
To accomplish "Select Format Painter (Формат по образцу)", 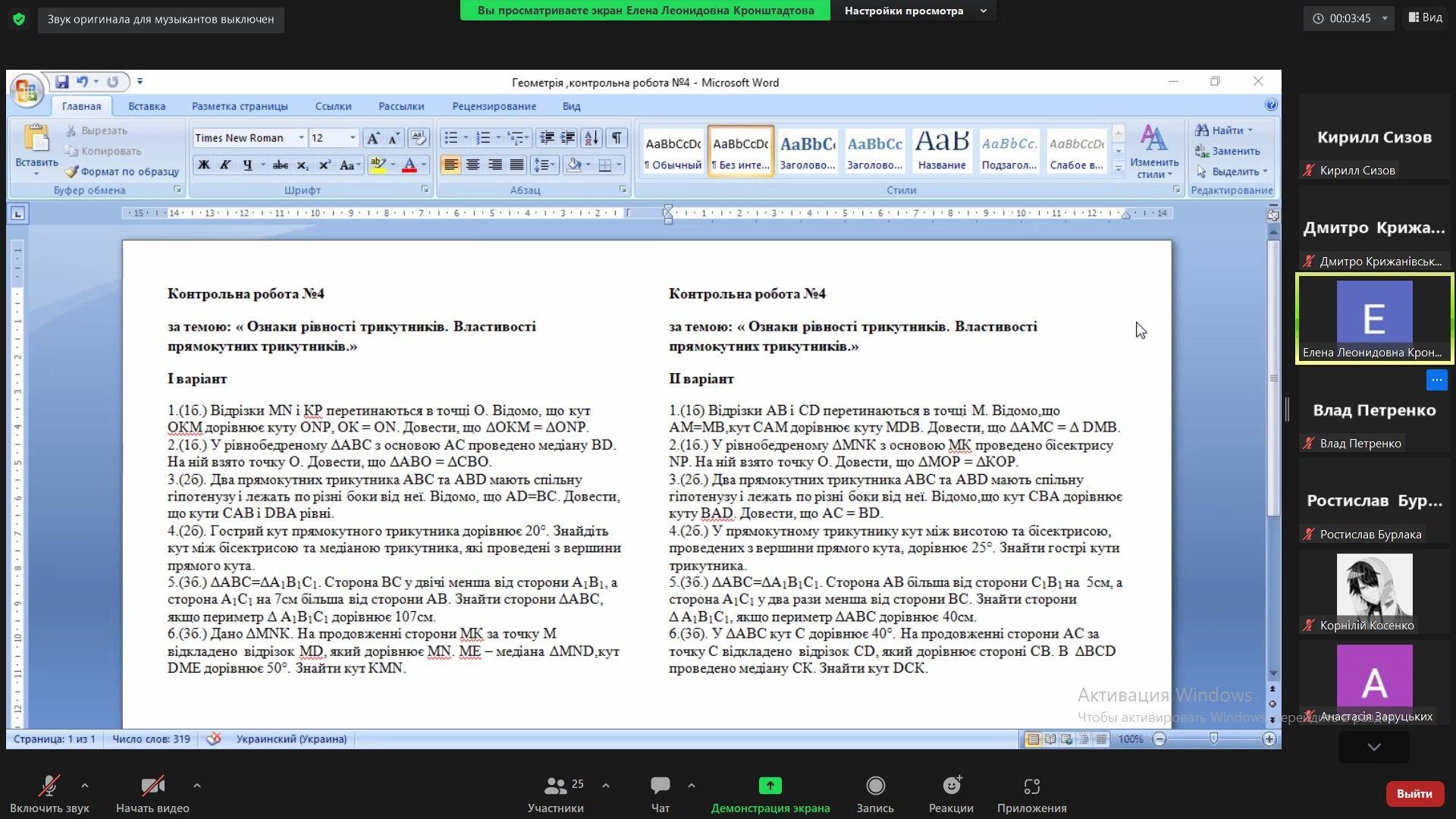I will pyautogui.click(x=122, y=171).
